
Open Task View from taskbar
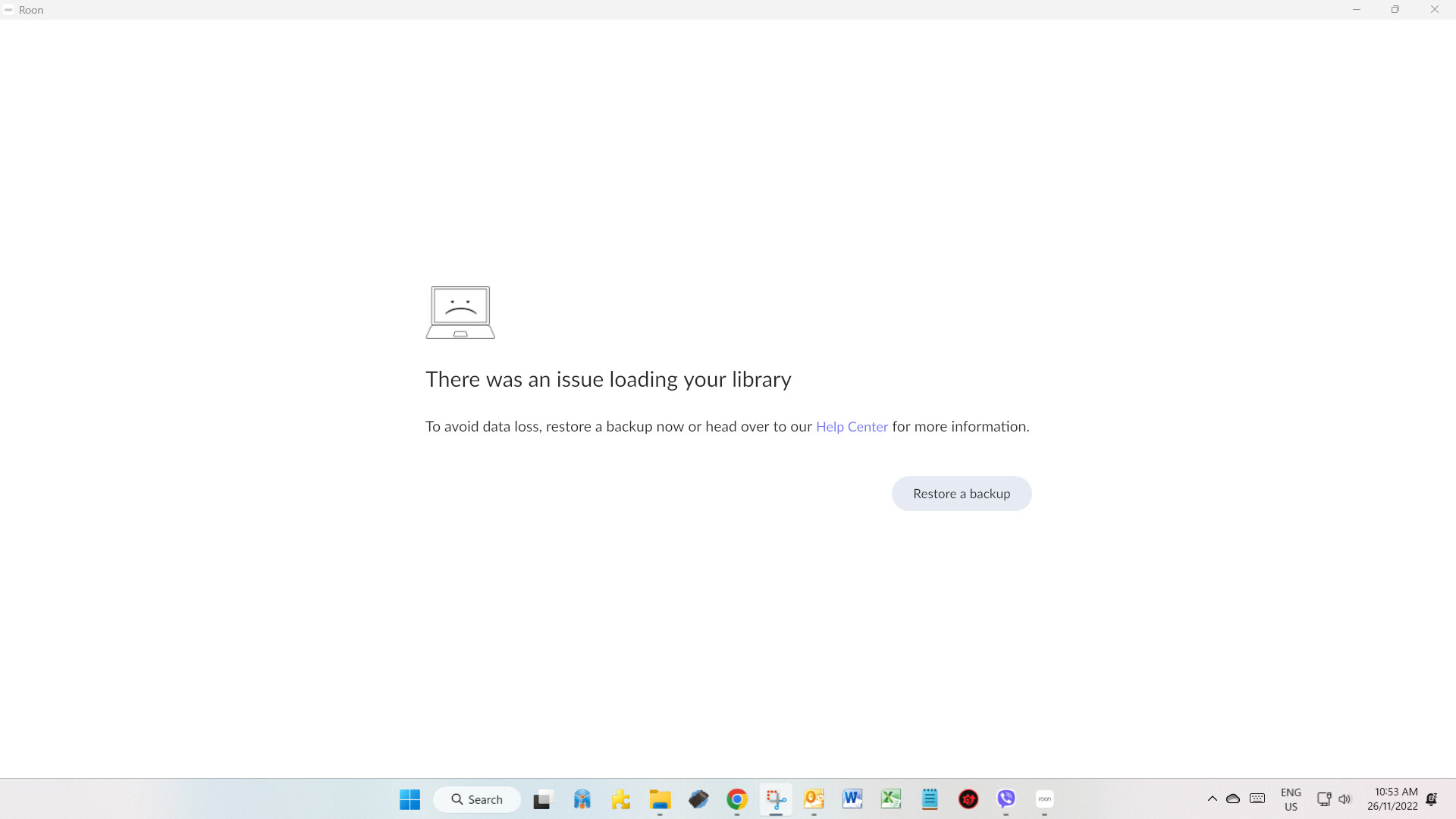point(543,799)
